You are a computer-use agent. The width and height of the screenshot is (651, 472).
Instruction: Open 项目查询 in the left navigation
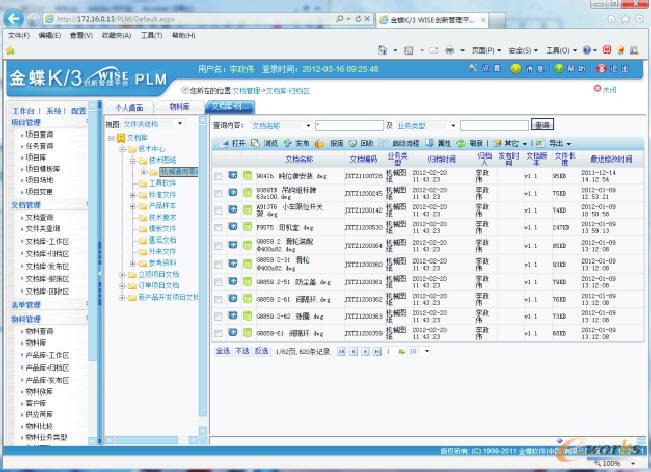39,135
